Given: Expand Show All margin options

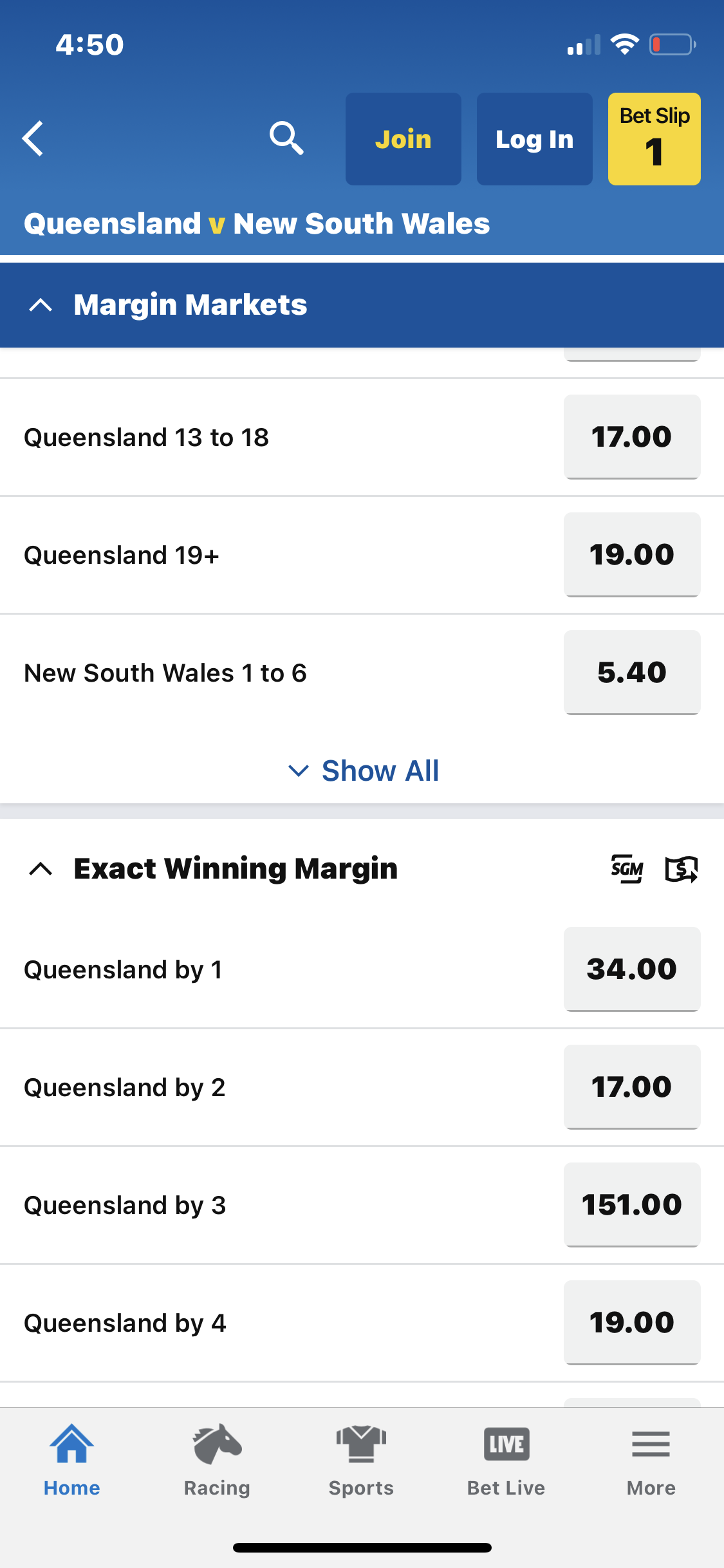Looking at the screenshot, I should pos(363,770).
